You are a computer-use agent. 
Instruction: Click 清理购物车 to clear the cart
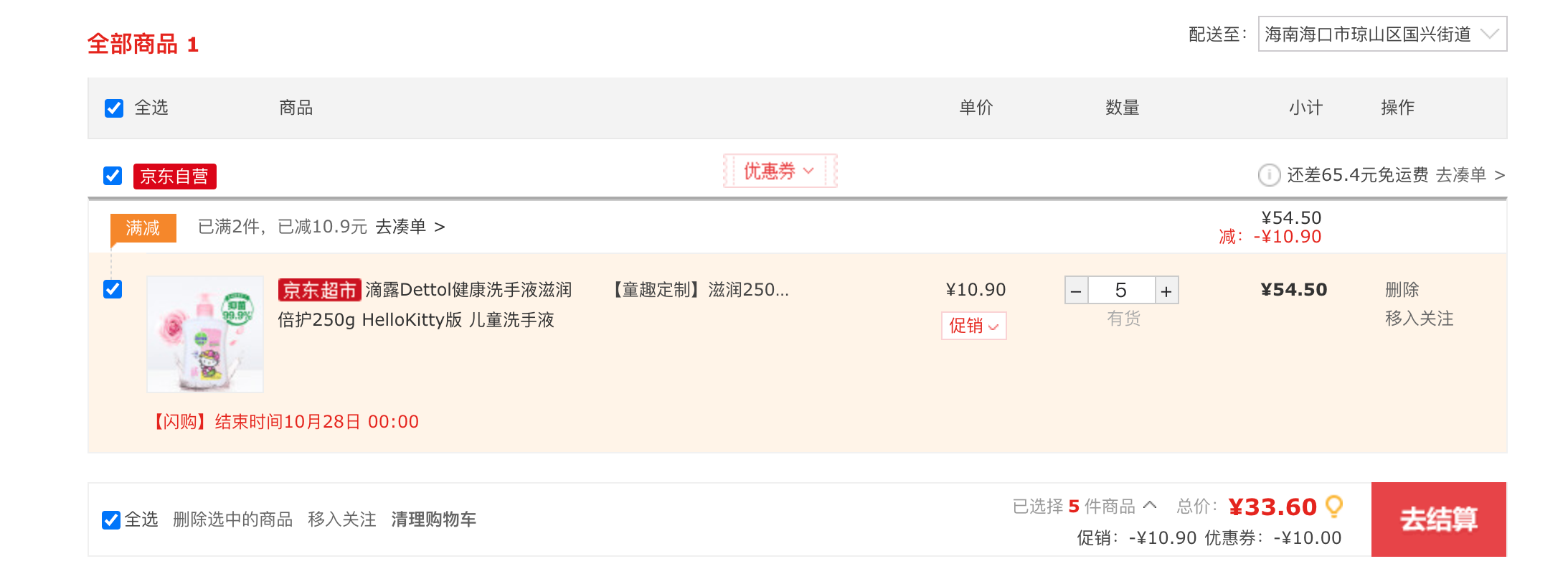tap(433, 519)
